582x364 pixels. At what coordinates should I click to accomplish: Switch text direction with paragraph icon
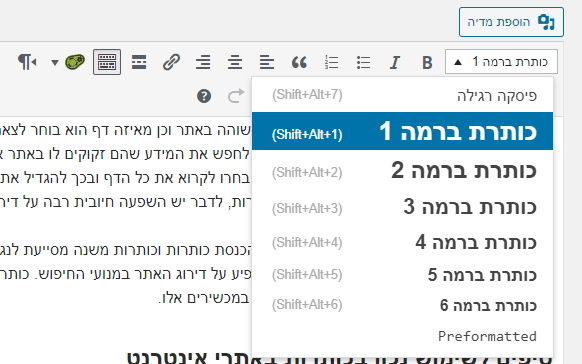coord(27,62)
